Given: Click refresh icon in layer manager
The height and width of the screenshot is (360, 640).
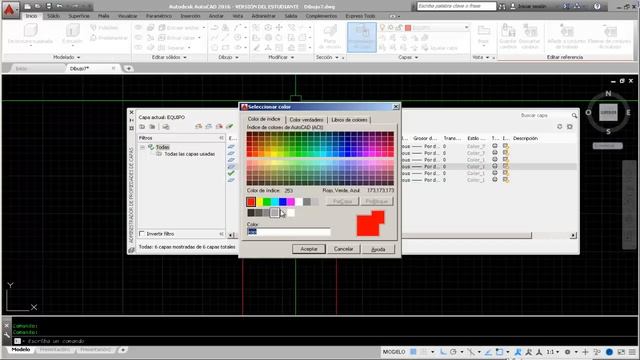Looking at the screenshot, I should [x=560, y=127].
